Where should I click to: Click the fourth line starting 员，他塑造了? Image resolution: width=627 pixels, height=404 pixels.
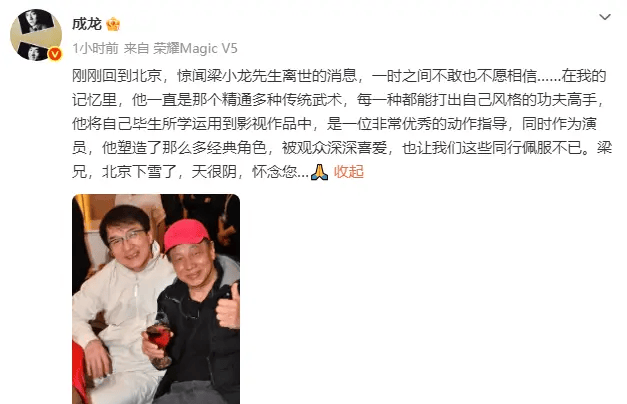[x=342, y=148]
